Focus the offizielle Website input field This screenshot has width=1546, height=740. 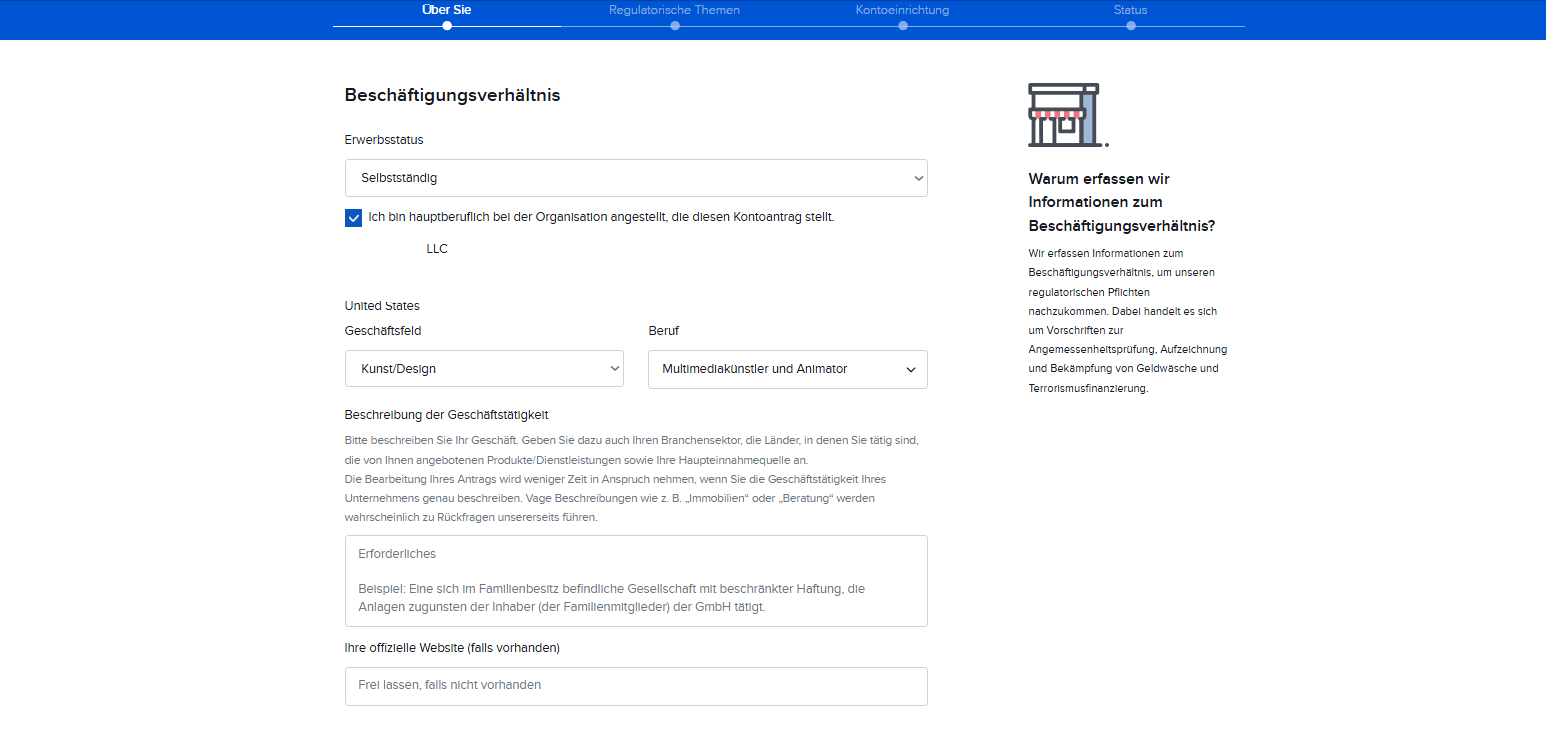click(x=636, y=686)
